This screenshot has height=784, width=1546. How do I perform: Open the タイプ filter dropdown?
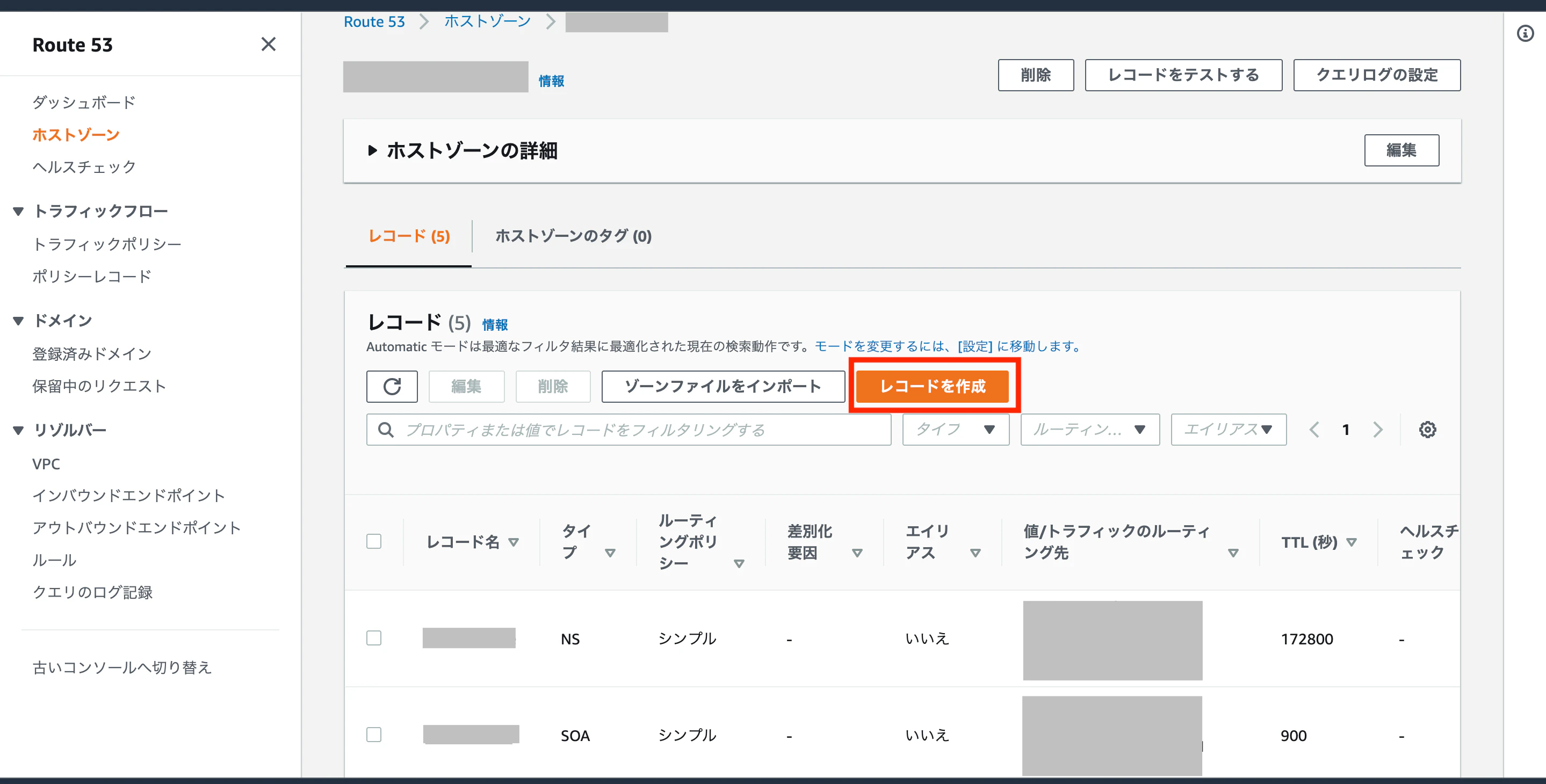955,429
